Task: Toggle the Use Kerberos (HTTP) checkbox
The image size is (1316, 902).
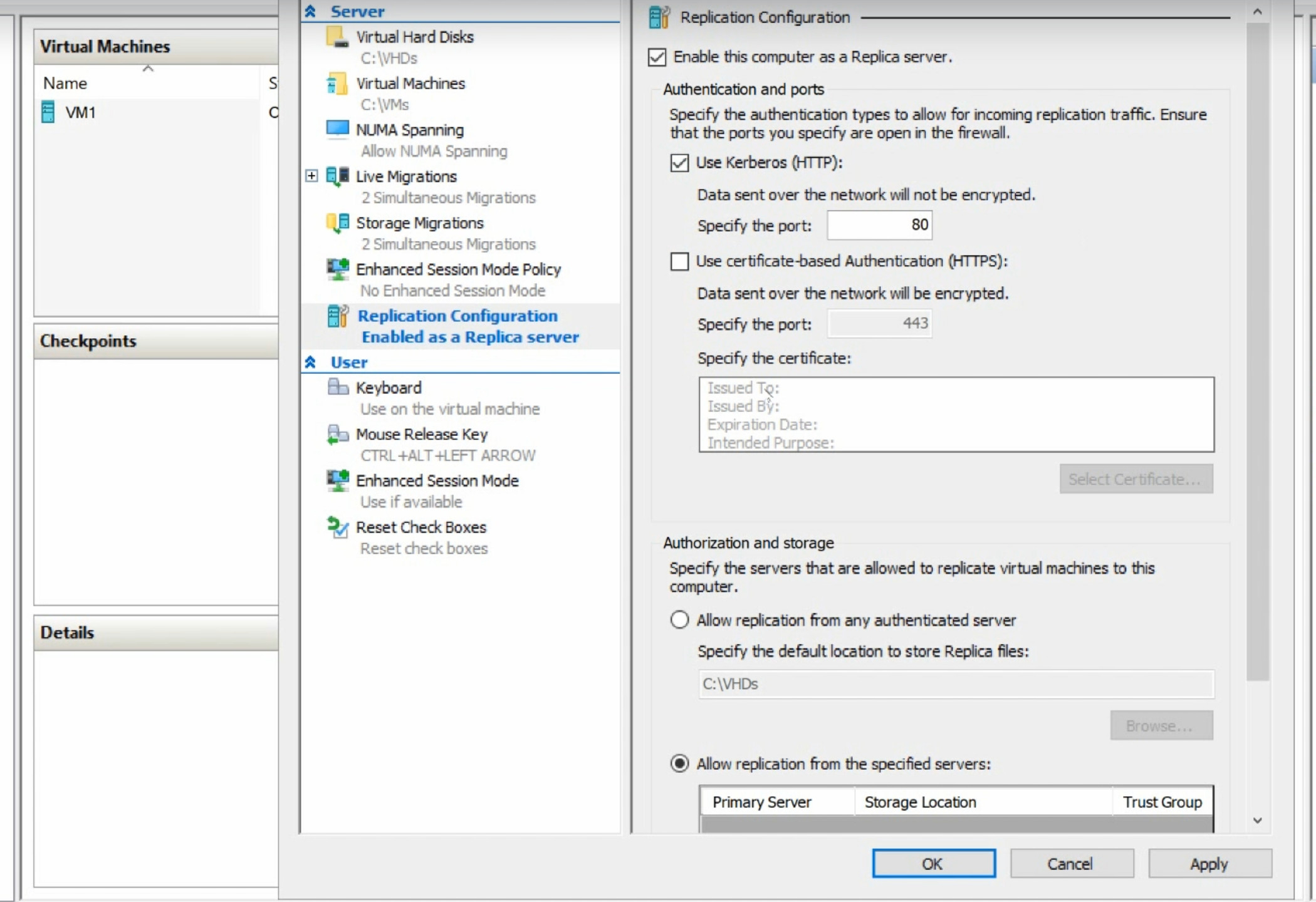Action: [x=679, y=163]
